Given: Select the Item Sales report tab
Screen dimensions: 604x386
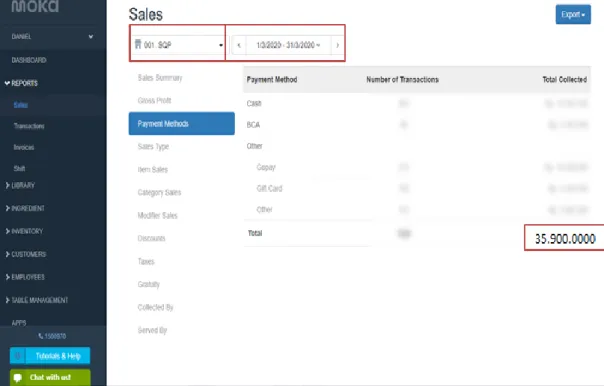Looking at the screenshot, I should (x=153, y=170).
